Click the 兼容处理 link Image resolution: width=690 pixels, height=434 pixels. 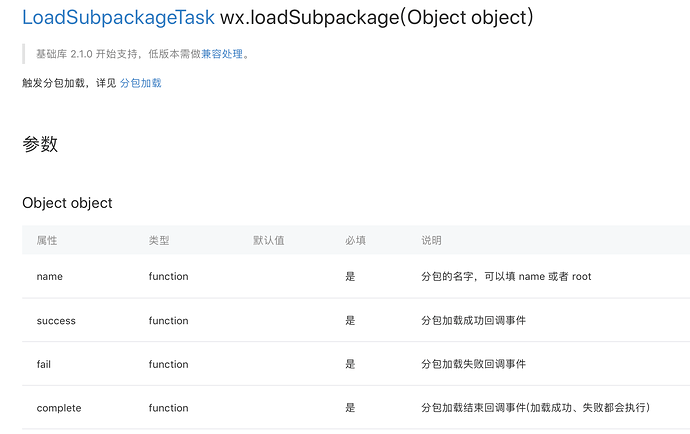222,54
